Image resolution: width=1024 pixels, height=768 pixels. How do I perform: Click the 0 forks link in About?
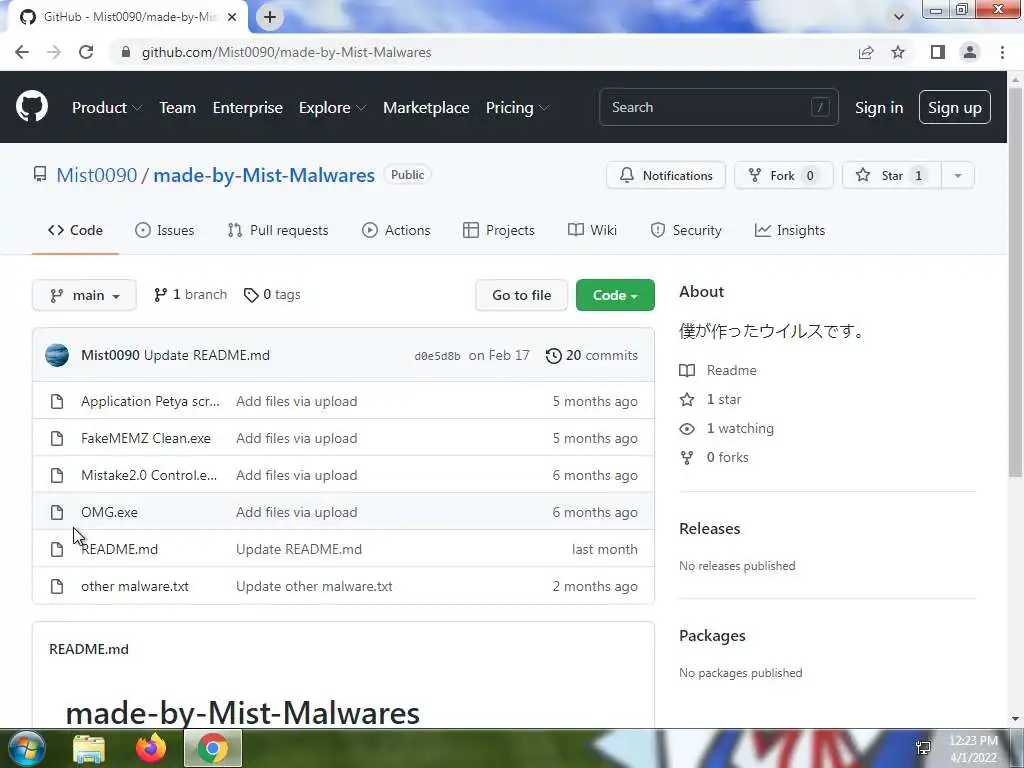click(728, 457)
